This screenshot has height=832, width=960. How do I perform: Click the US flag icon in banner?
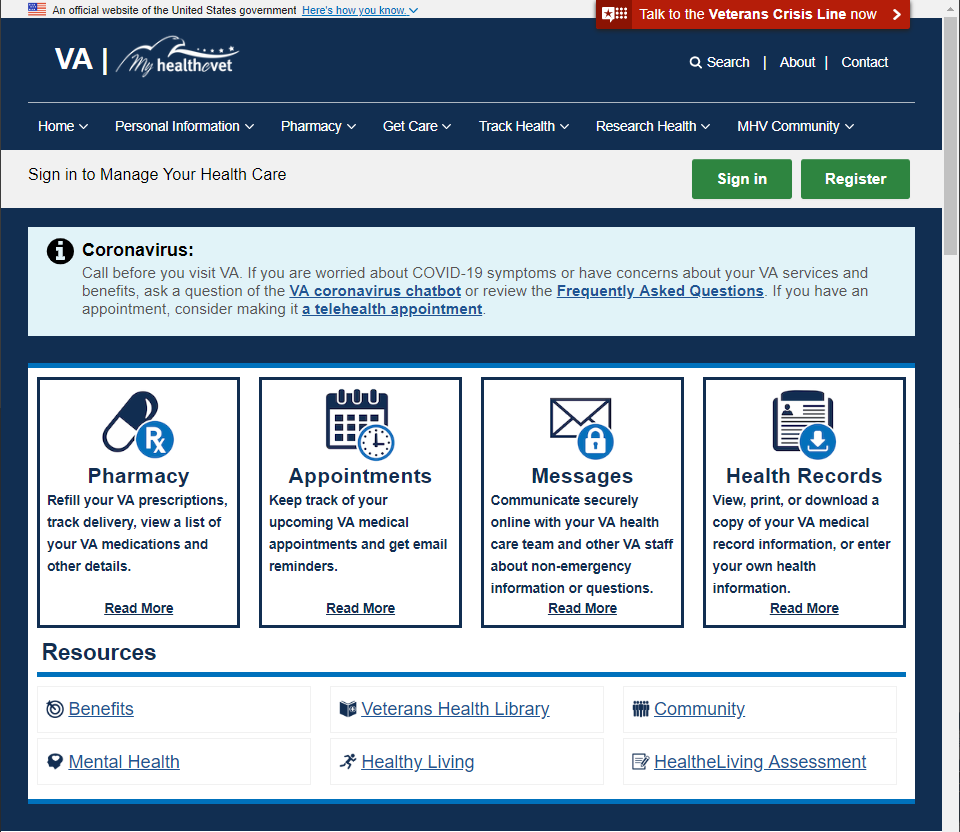pos(37,9)
